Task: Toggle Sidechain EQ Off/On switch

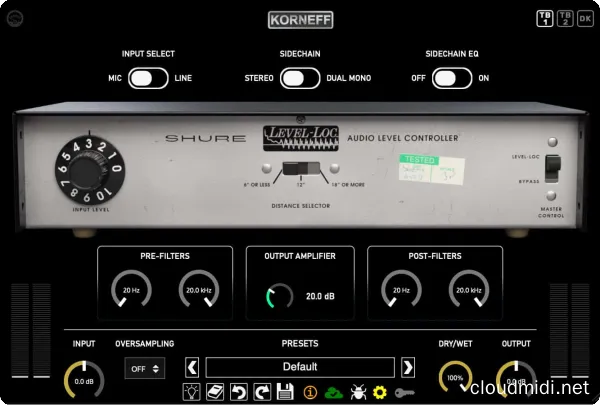Action: pos(452,78)
